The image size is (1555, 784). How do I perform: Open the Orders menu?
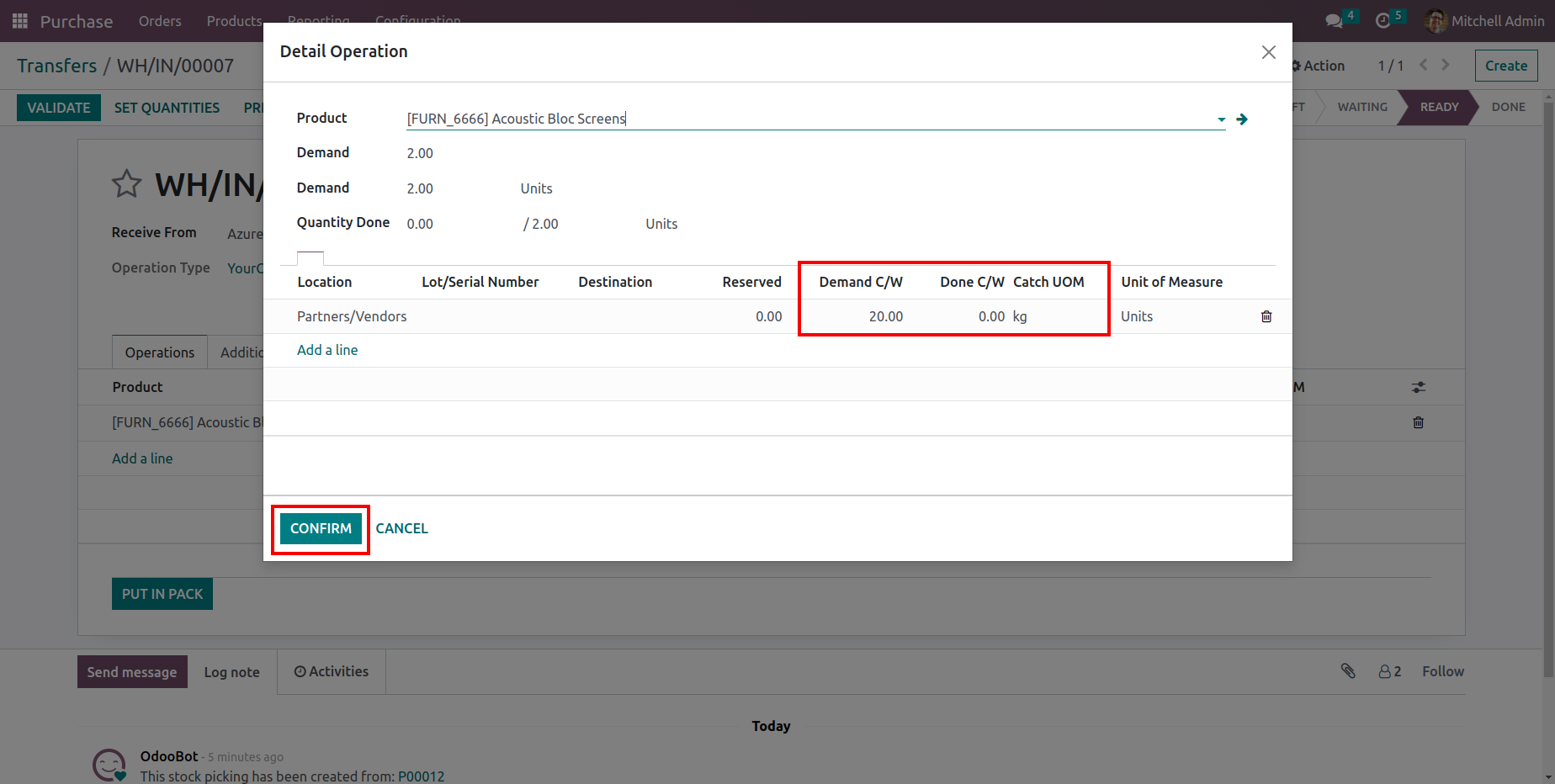[x=160, y=21]
